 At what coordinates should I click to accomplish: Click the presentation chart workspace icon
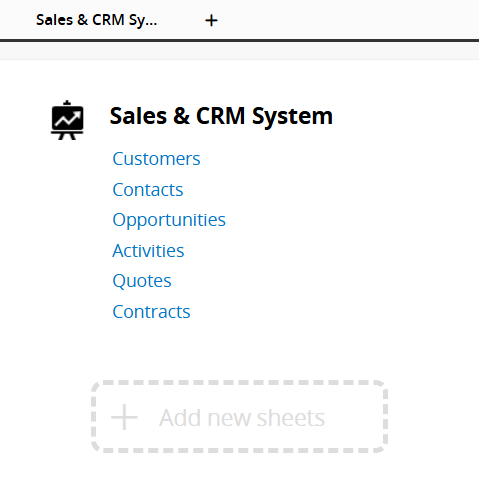[x=67, y=120]
